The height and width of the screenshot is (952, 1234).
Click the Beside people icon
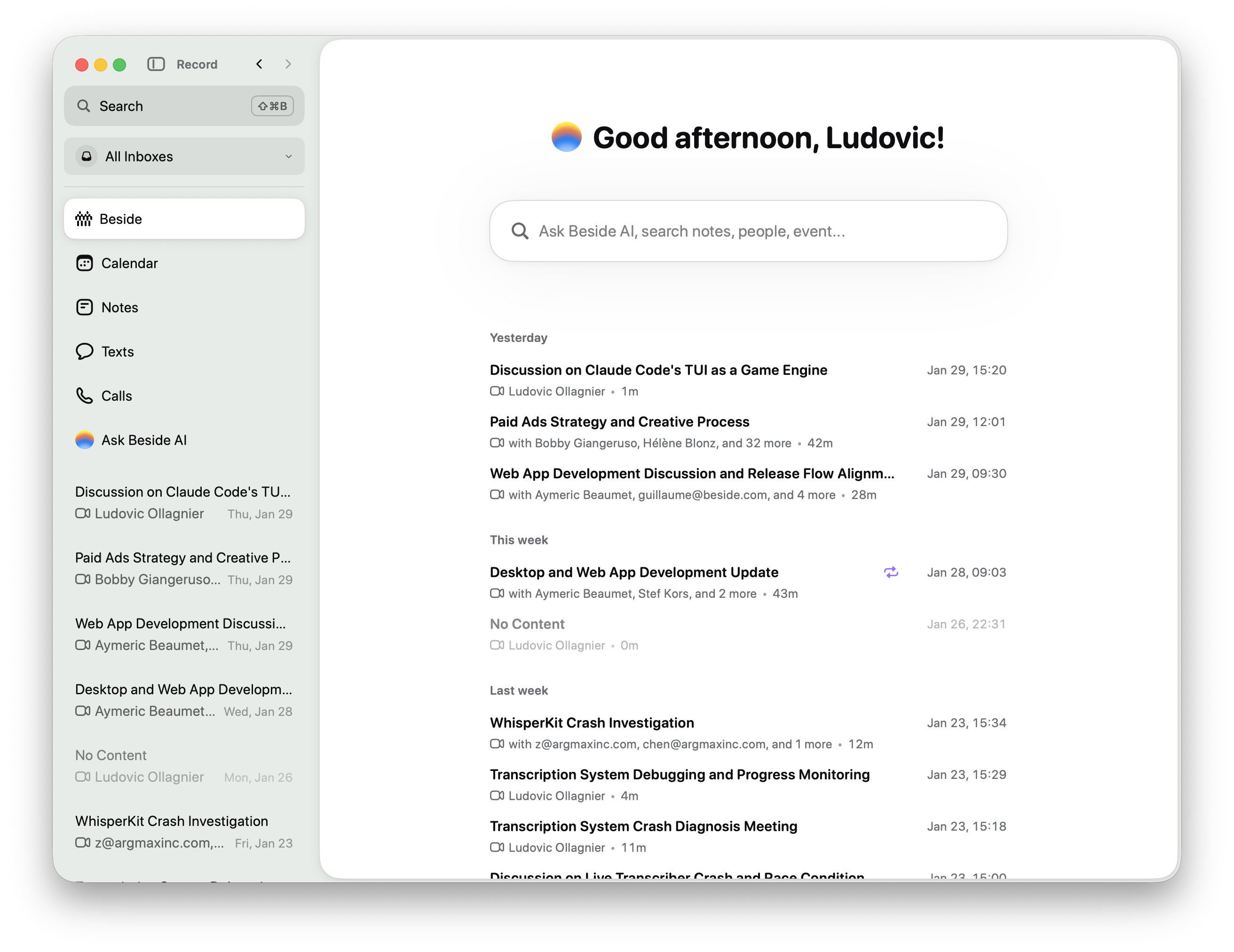click(84, 219)
